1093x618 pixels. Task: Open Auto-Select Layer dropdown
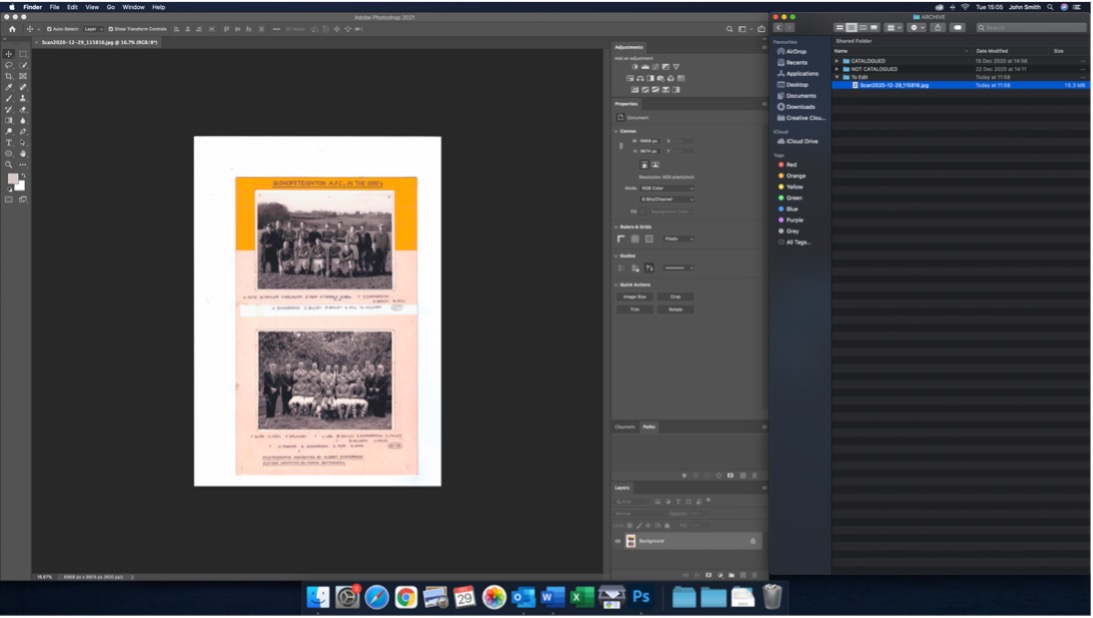pyautogui.click(x=93, y=29)
